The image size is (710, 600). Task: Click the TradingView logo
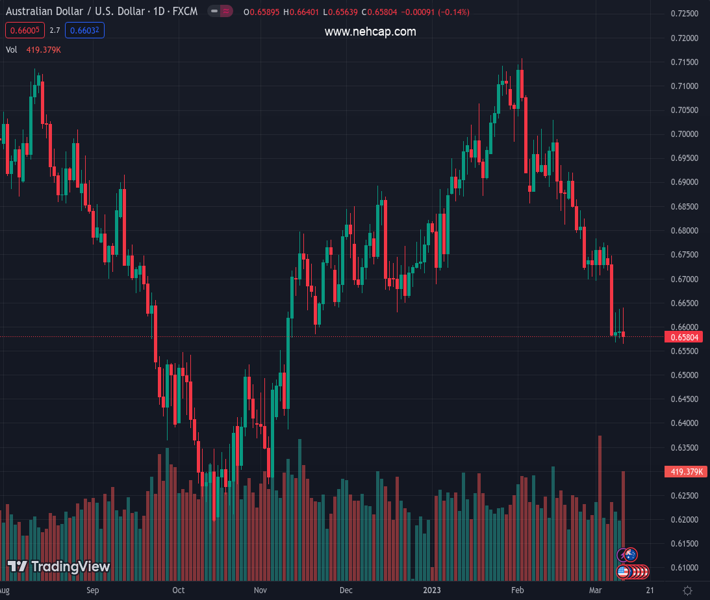coord(58,567)
